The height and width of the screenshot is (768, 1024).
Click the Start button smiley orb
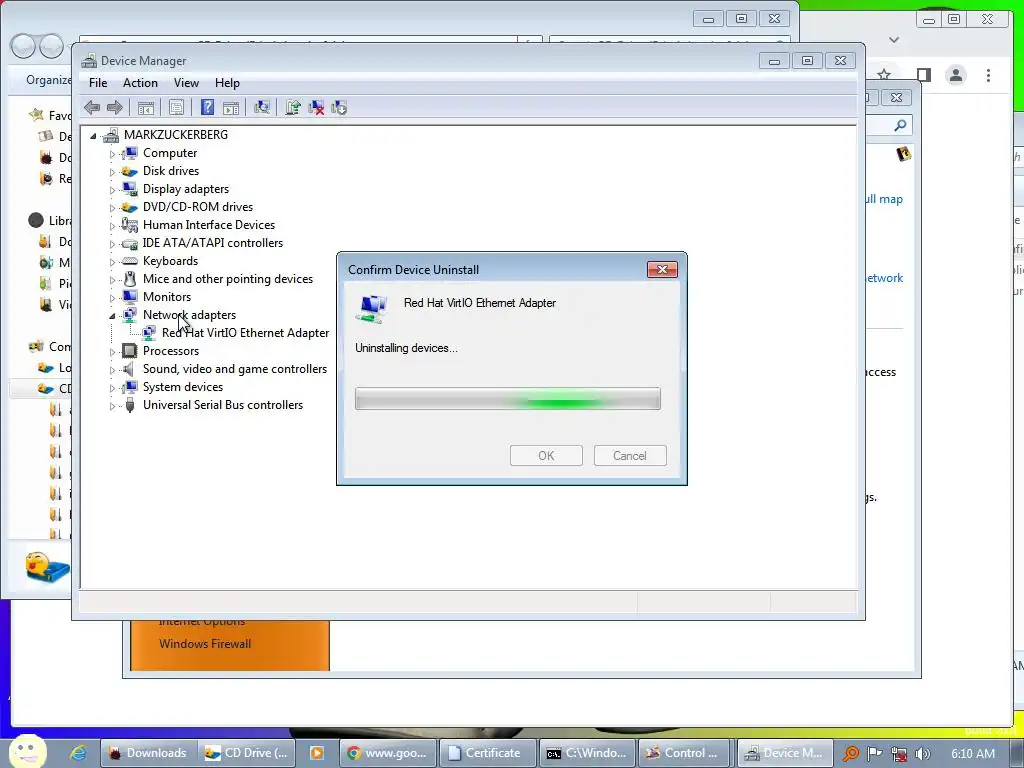coord(27,752)
